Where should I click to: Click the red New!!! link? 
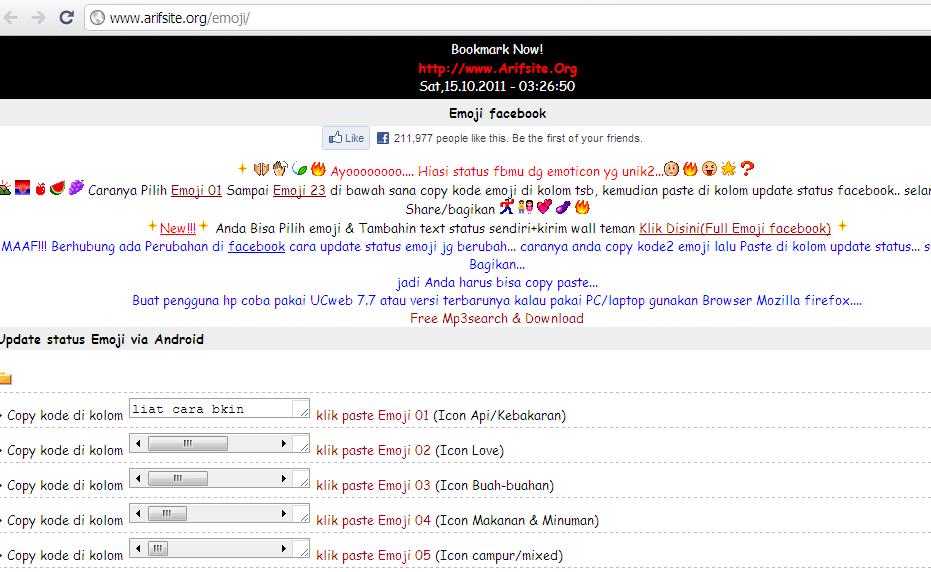pos(178,228)
